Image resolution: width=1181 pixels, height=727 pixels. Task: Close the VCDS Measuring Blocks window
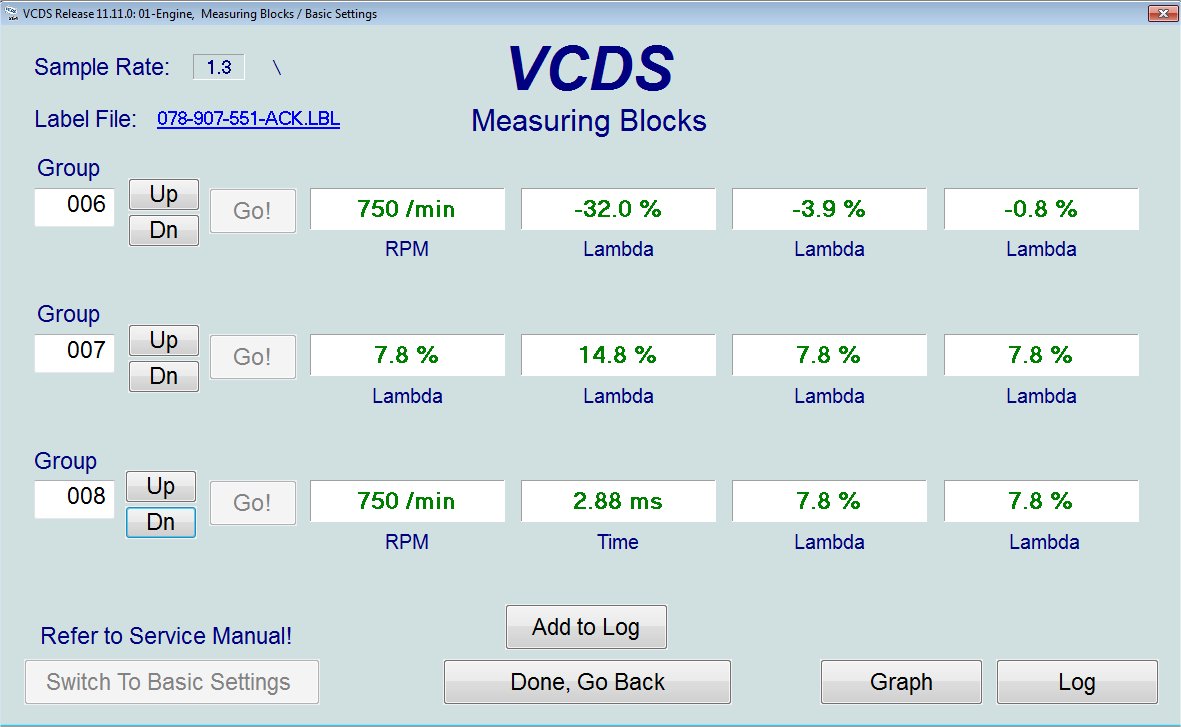(1163, 13)
